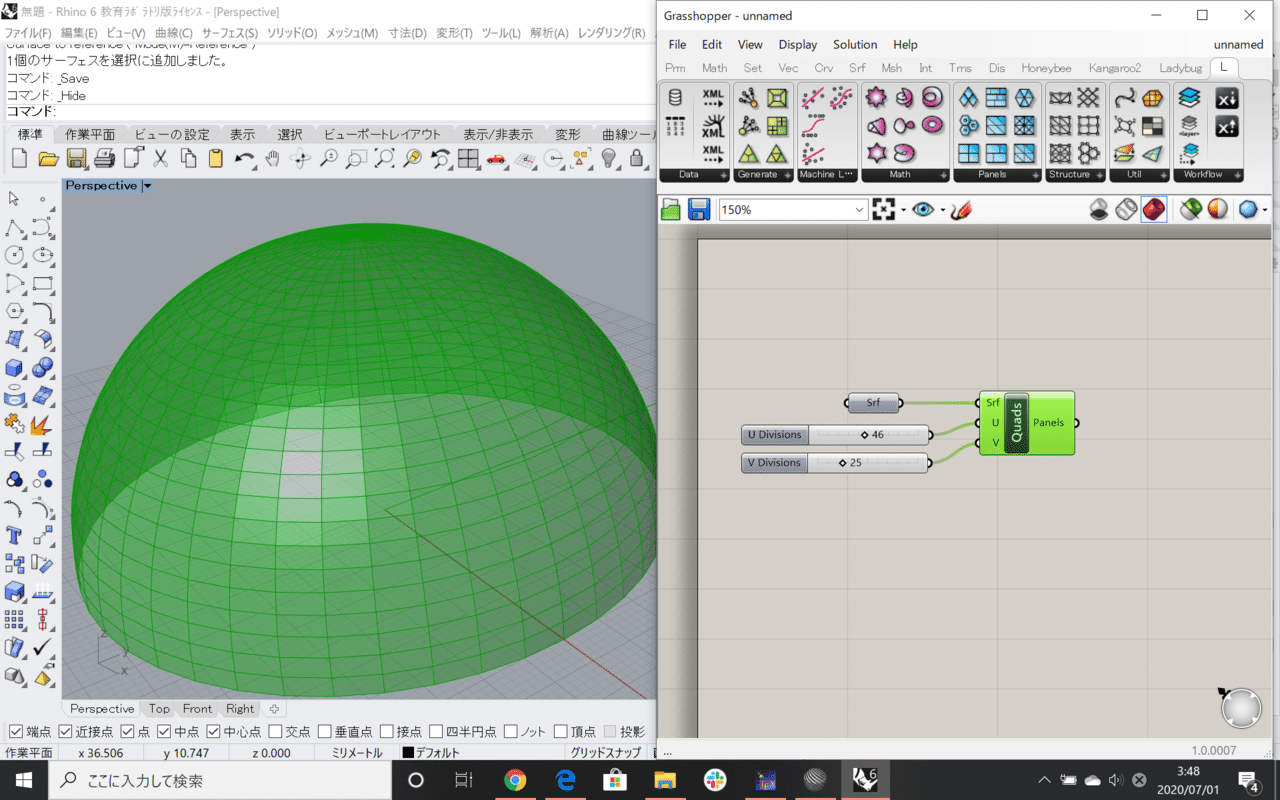Screen dimensions: 1280x800
Task: Click the red shaded preview mode icon
Action: tap(1153, 210)
